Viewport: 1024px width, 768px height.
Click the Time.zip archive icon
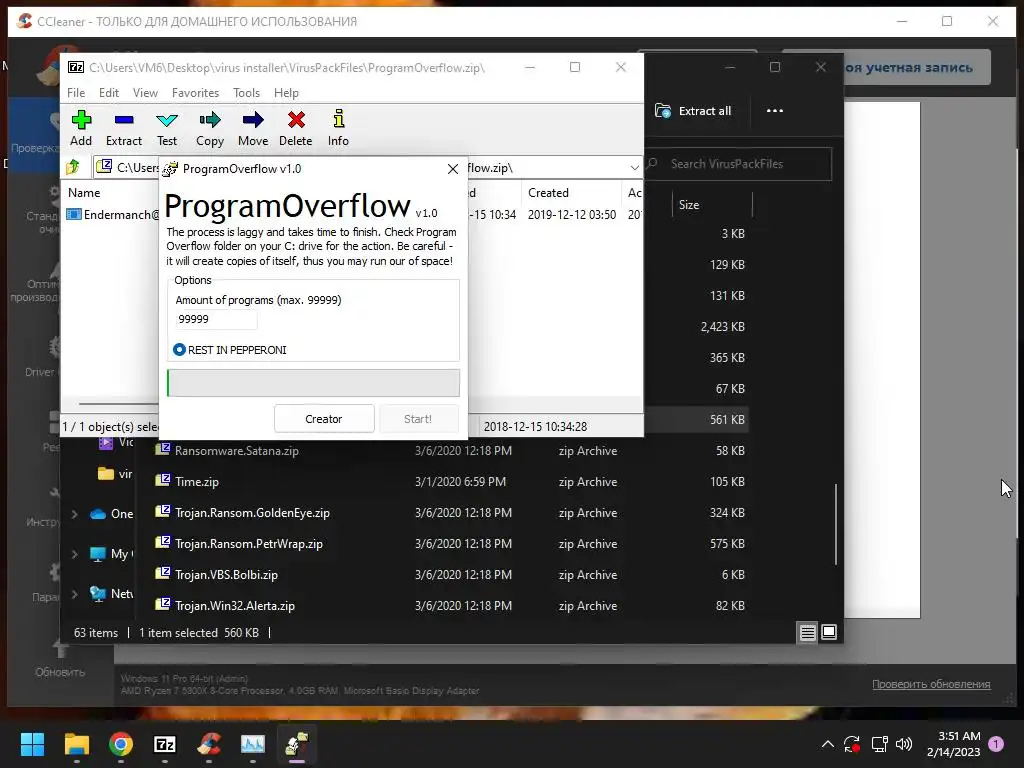pos(163,481)
